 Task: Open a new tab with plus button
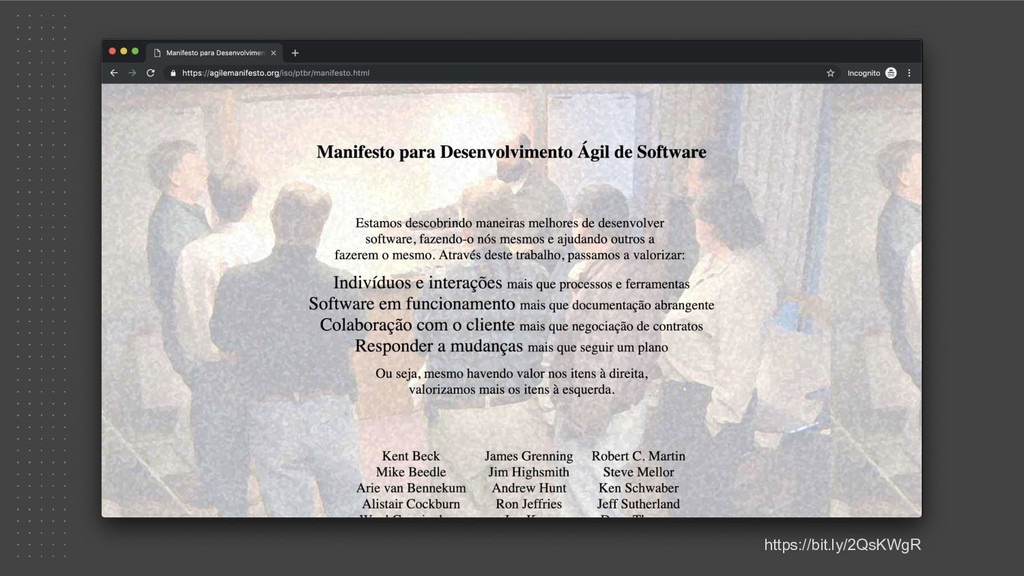tap(295, 53)
